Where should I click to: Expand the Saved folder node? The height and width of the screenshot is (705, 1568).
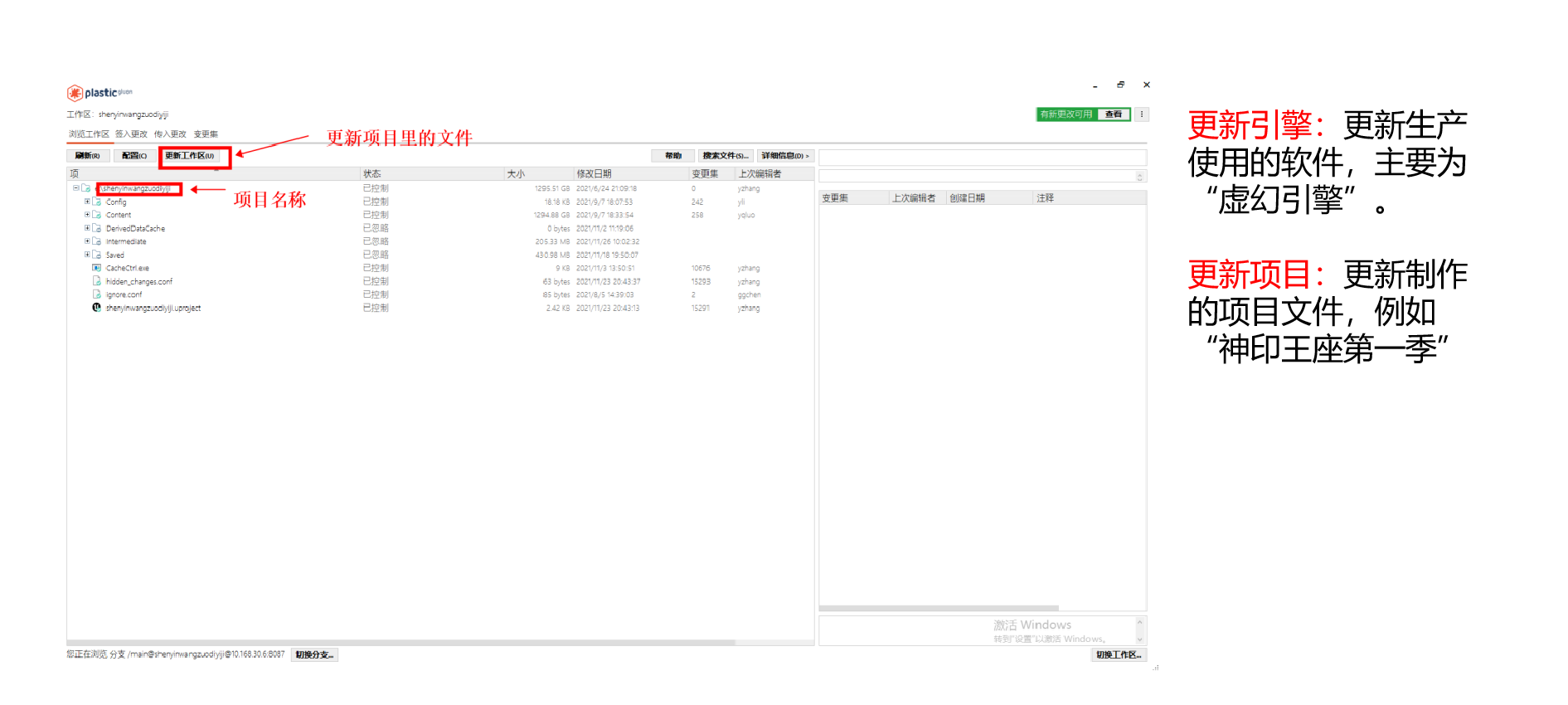click(87, 255)
